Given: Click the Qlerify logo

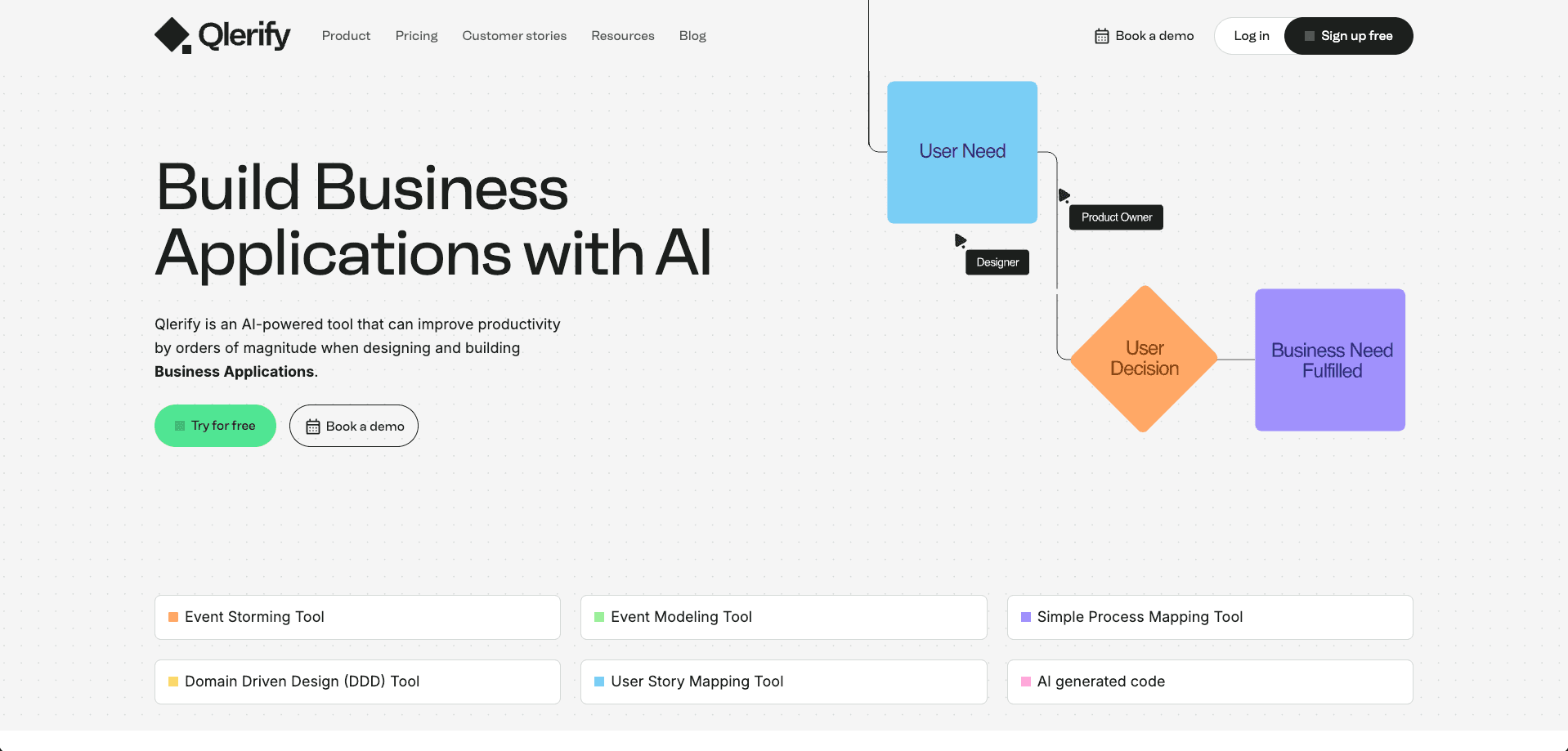Looking at the screenshot, I should coord(222,34).
